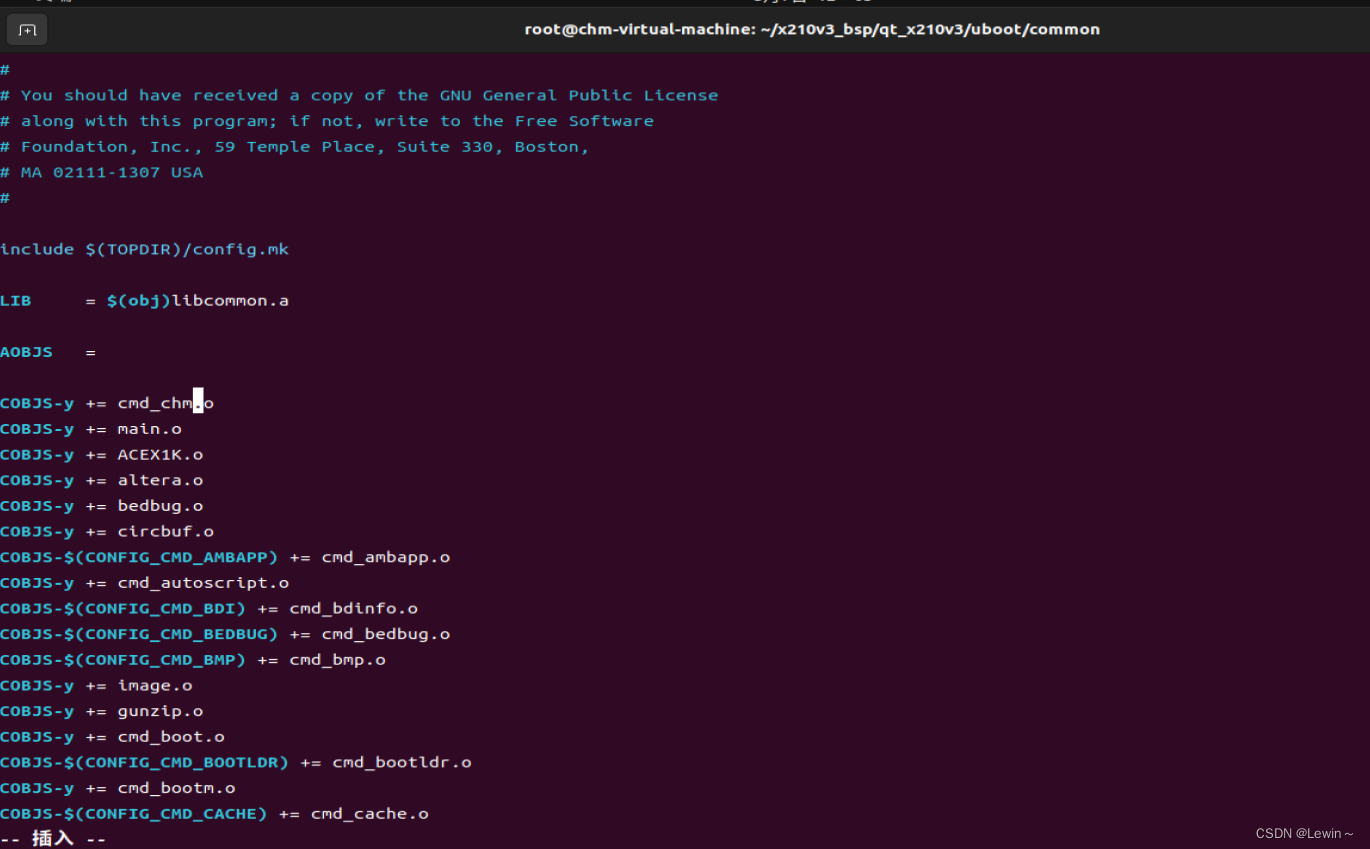
Task: Click the COBJS-$(CONFIG_CMD_BOOTLDR) variable
Action: tap(144, 763)
